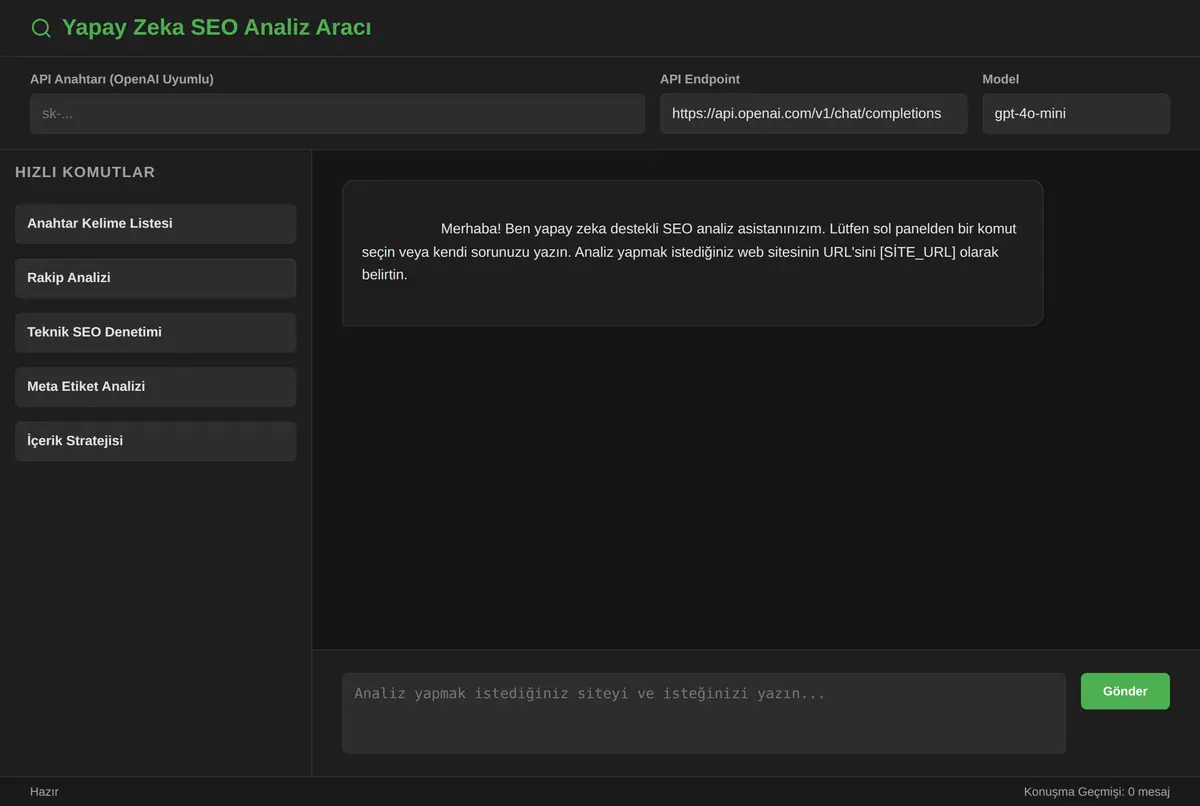Click the Yapay Zeka SEO Analiz Aracı title
The width and height of the screenshot is (1200, 806).
coord(216,28)
